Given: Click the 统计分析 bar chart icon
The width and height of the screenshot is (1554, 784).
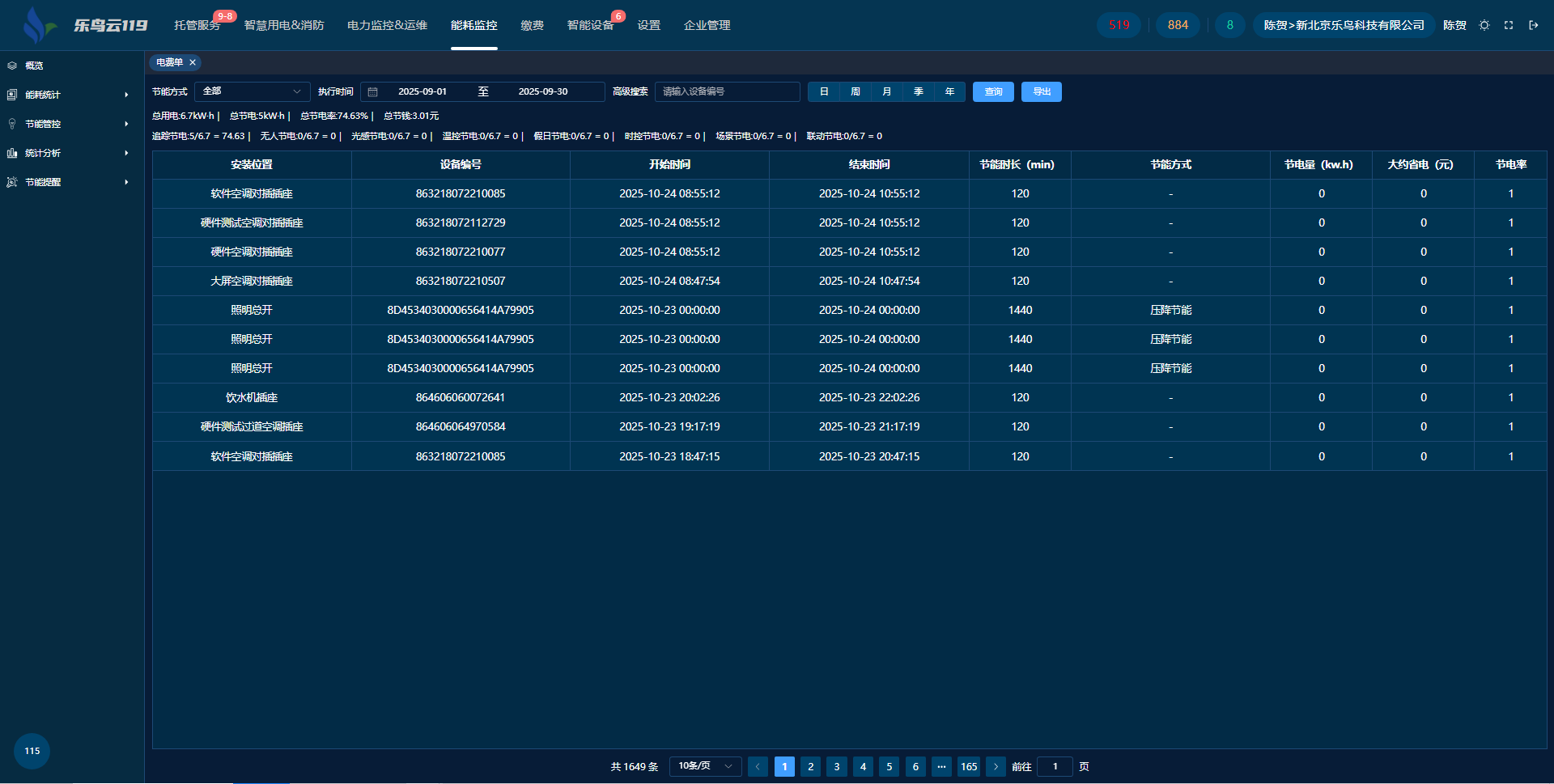Looking at the screenshot, I should (x=12, y=153).
